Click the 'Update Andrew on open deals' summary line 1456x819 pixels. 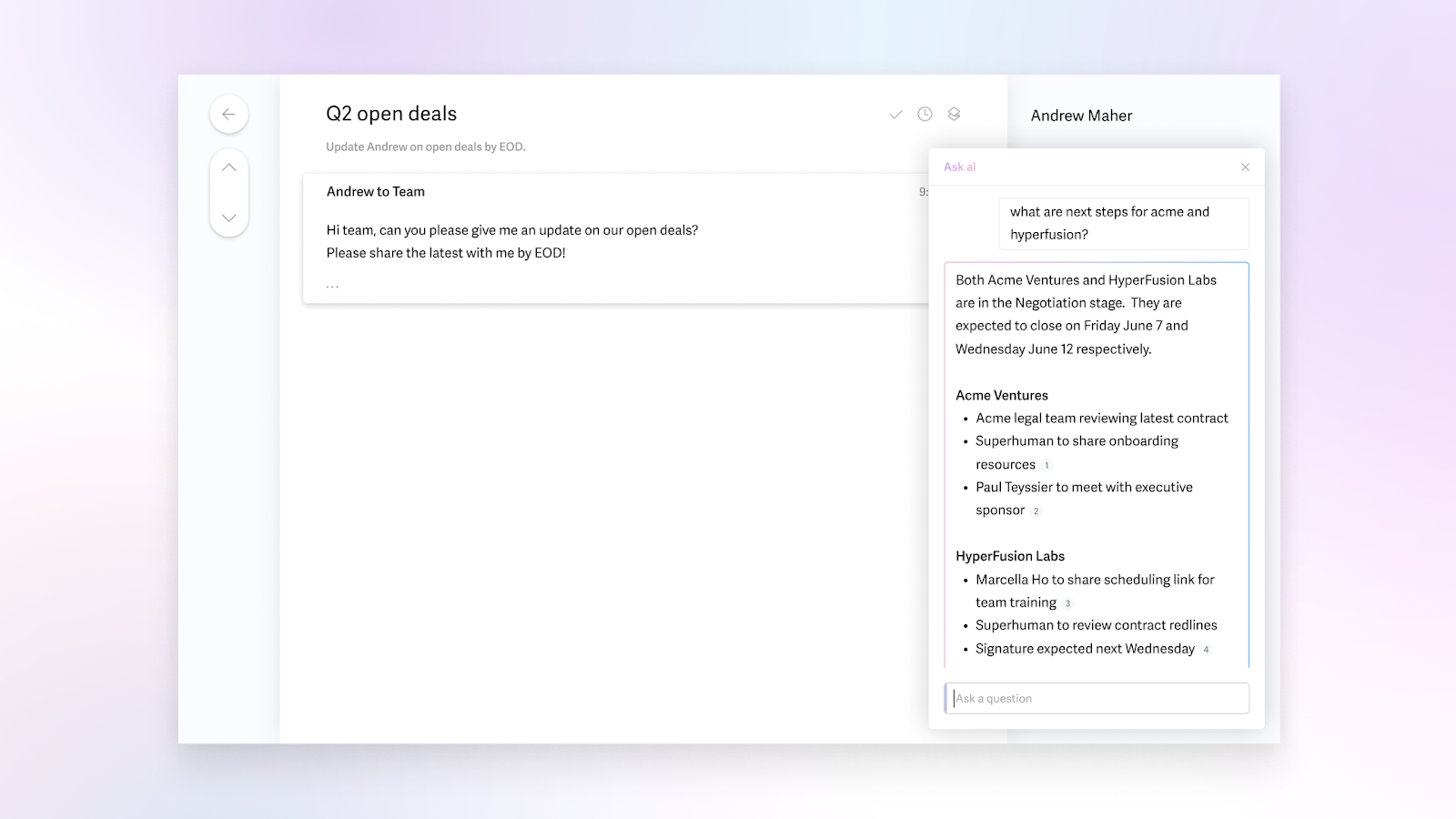[426, 147]
